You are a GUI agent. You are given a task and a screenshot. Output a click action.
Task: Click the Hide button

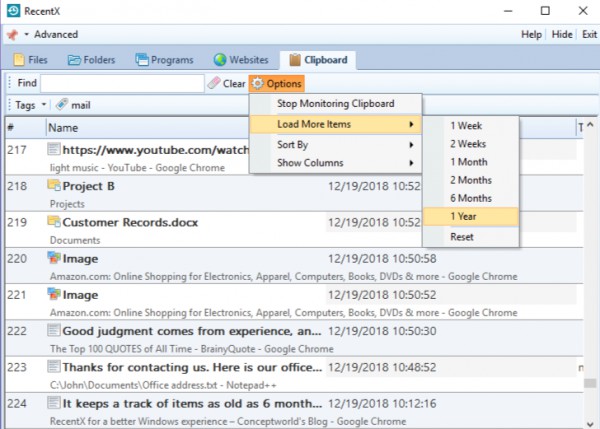pyautogui.click(x=562, y=34)
